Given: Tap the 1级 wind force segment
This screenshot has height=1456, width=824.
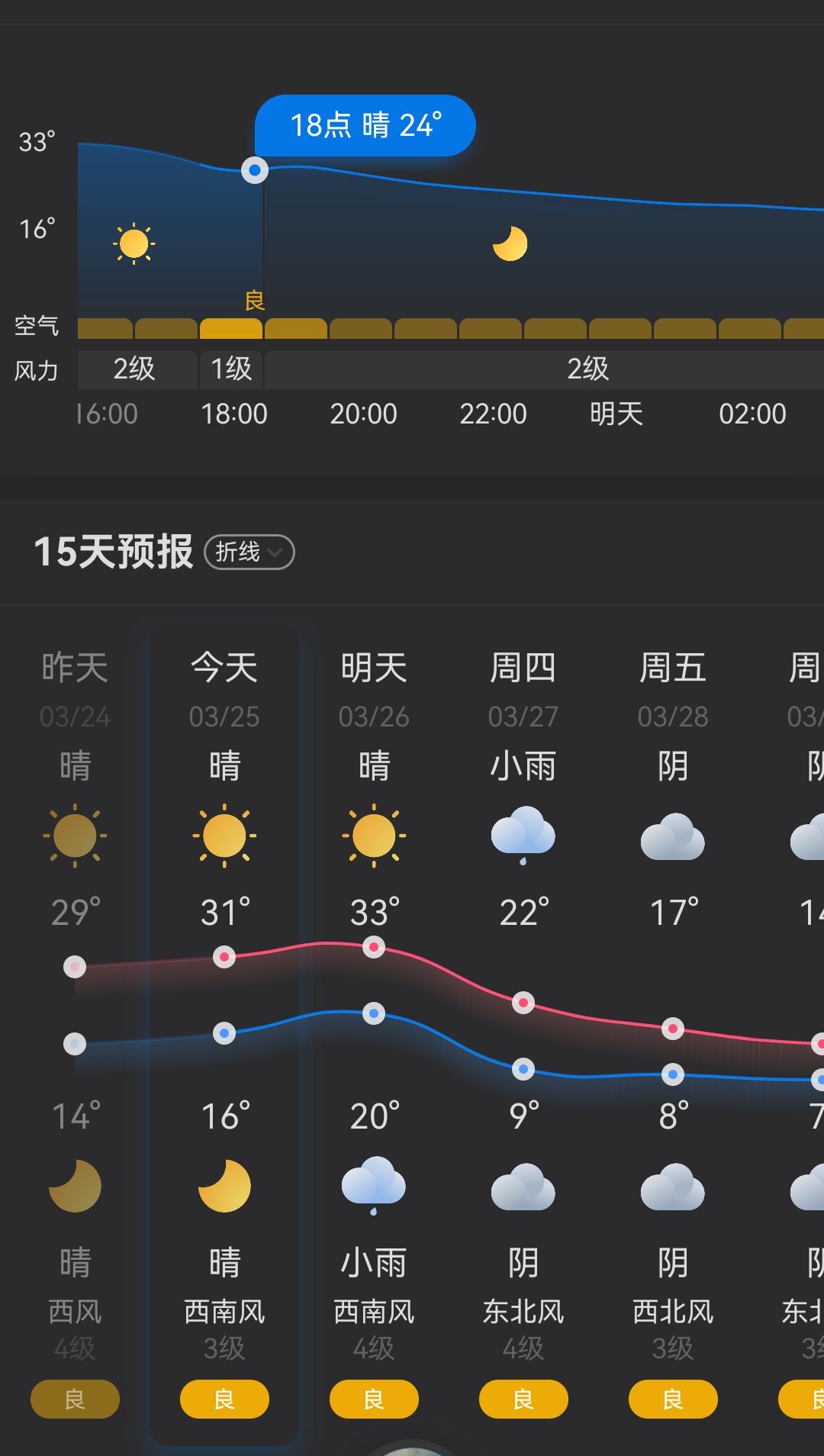Looking at the screenshot, I should (x=231, y=369).
